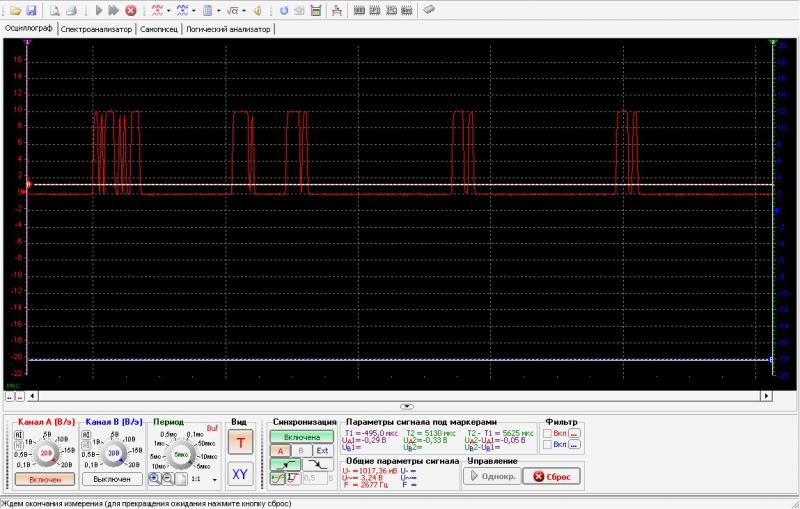This screenshot has width=800, height=509.
Task: Open the 1:1 scale dropdown arrow
Action: (213, 480)
